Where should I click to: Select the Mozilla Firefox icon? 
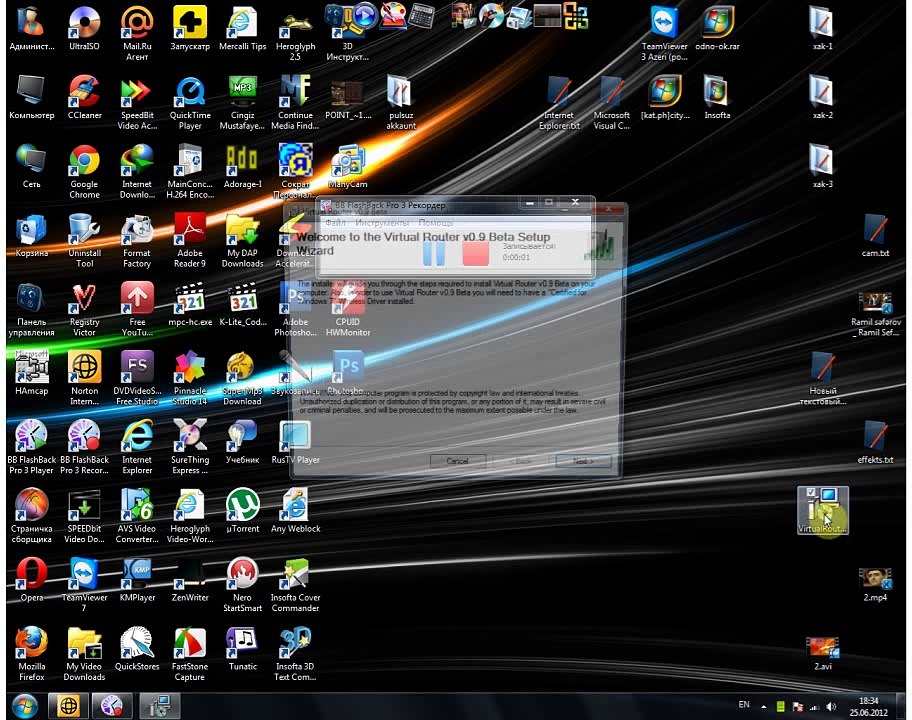pos(31,654)
